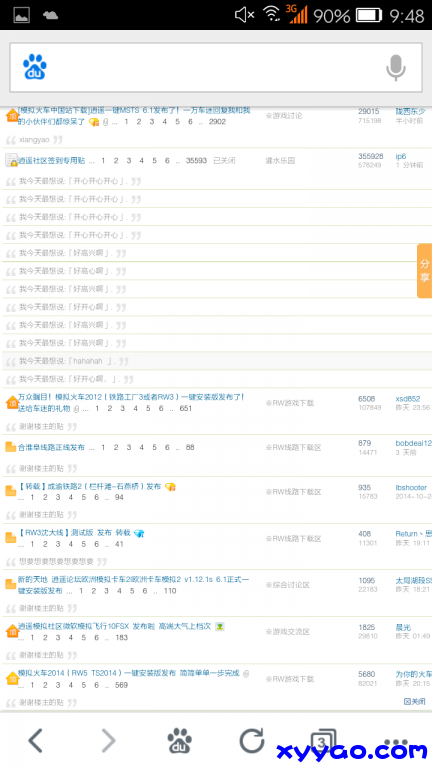Tap the microphone voice search icon
The image size is (432, 768).
[396, 68]
